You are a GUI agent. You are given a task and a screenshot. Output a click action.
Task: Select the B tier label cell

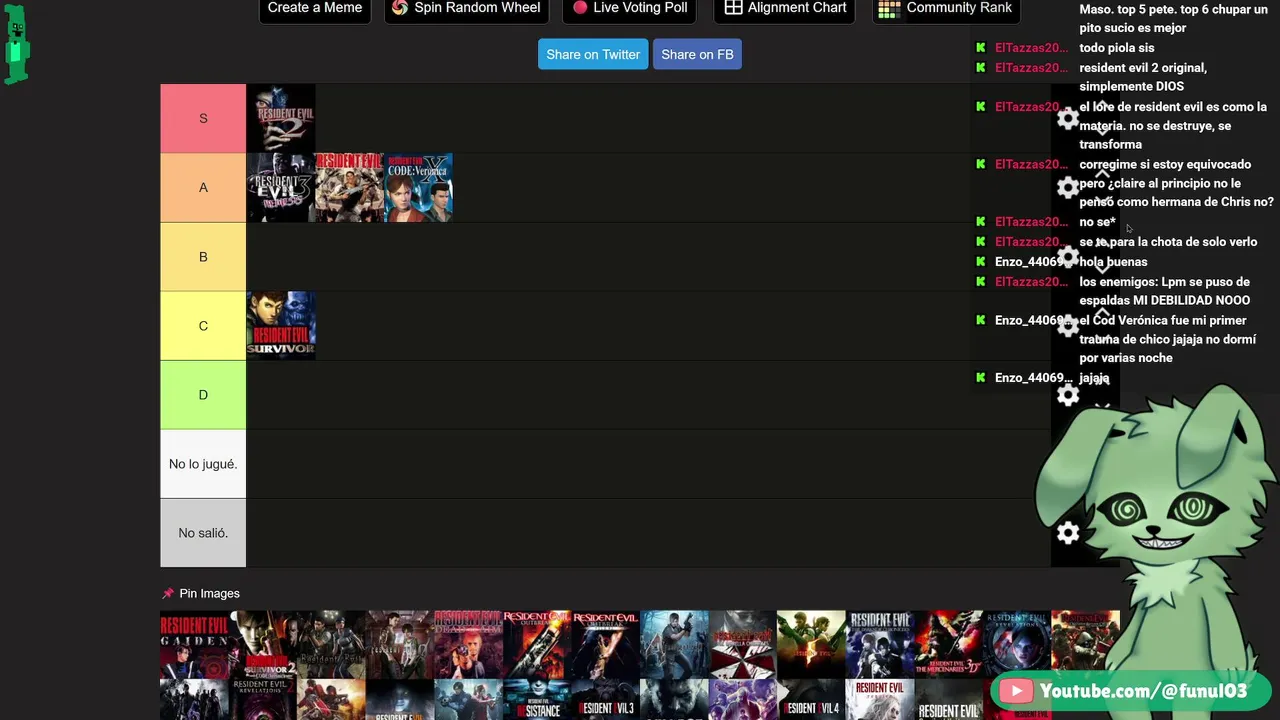coord(203,256)
